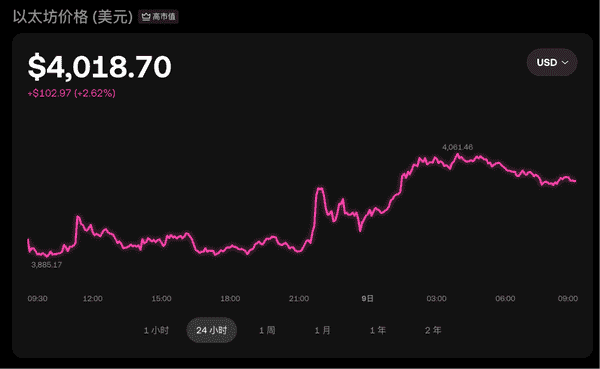Image resolution: width=600 pixels, height=369 pixels.
Task: Click the 03:00 time axis label
Action: click(x=436, y=299)
